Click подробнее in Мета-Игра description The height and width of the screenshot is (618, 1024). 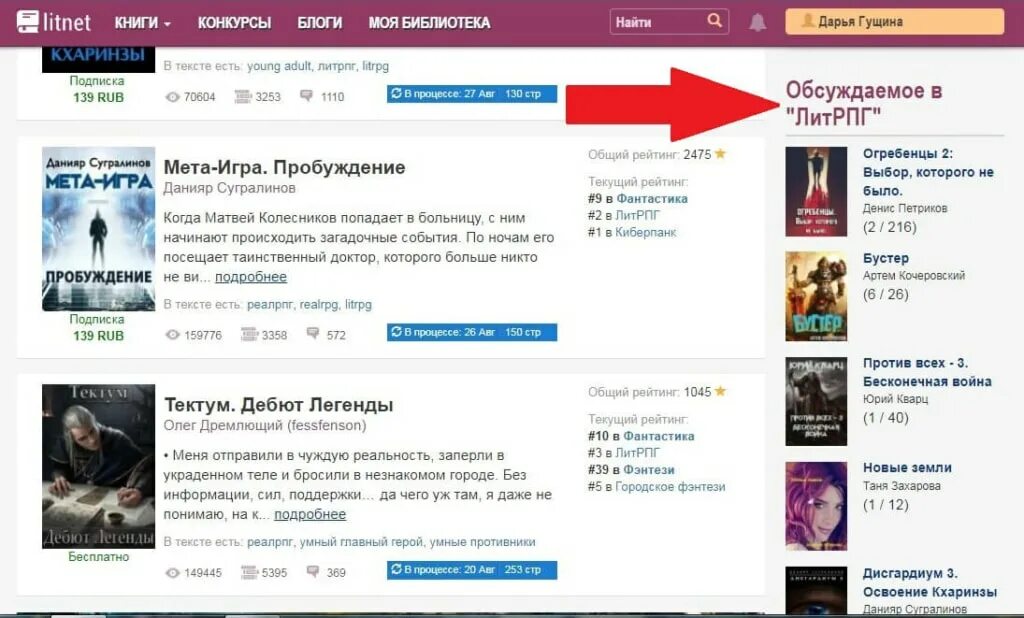coord(251,277)
